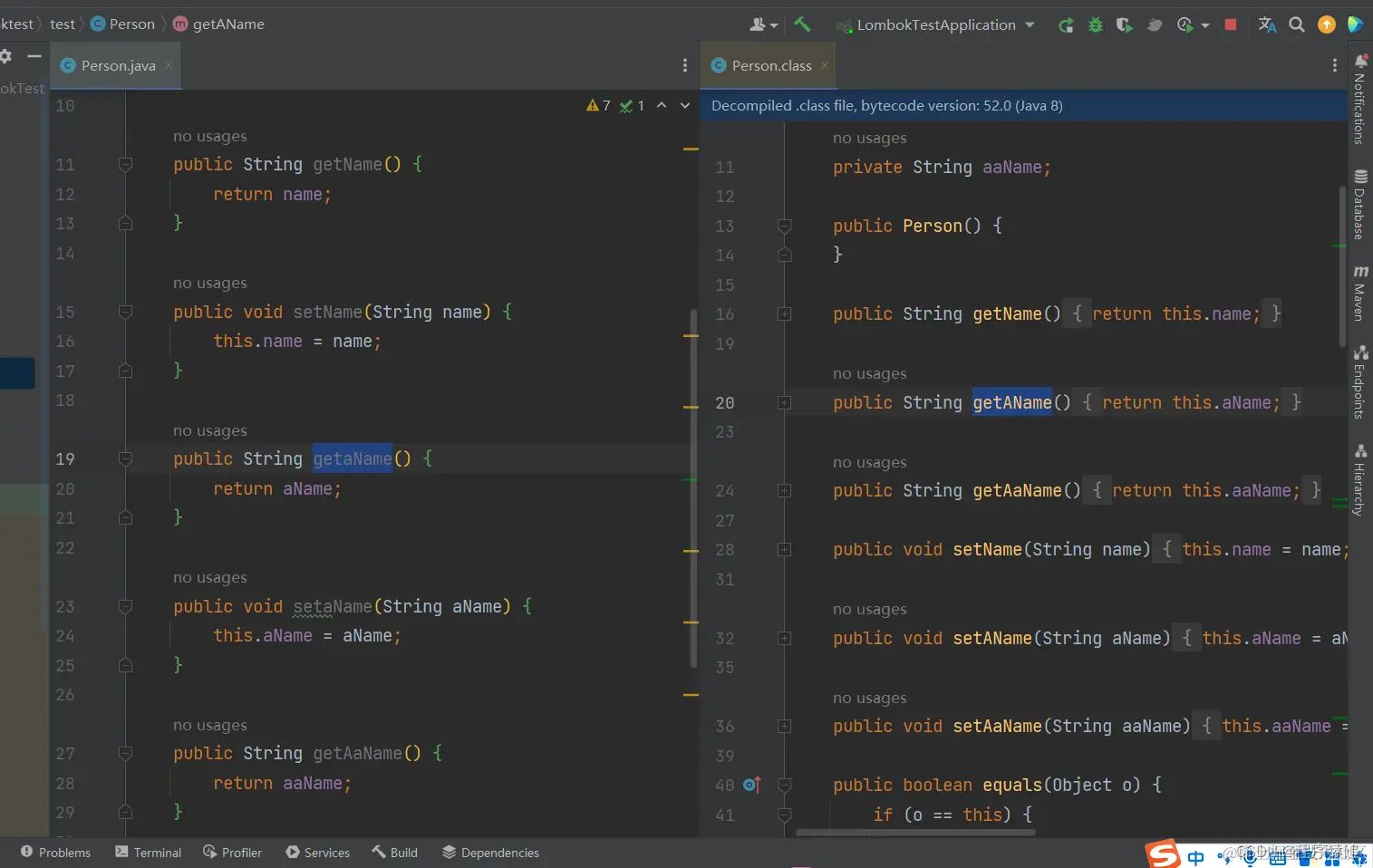Open the Hierarchy tool window

[x=1359, y=480]
